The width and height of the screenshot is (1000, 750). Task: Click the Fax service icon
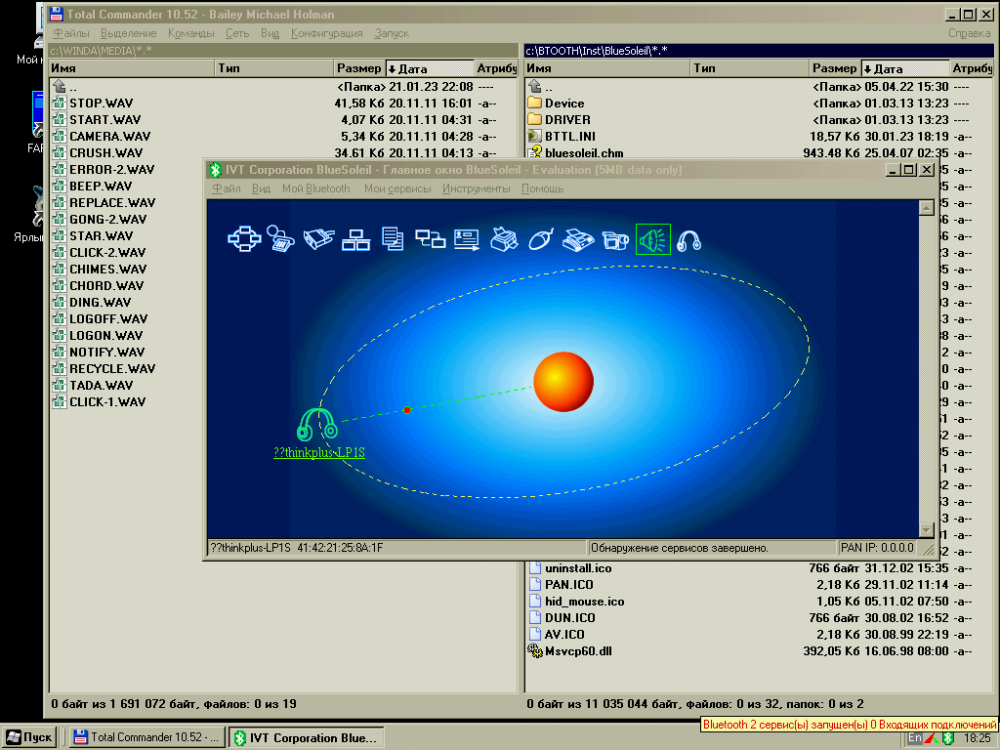pos(576,239)
